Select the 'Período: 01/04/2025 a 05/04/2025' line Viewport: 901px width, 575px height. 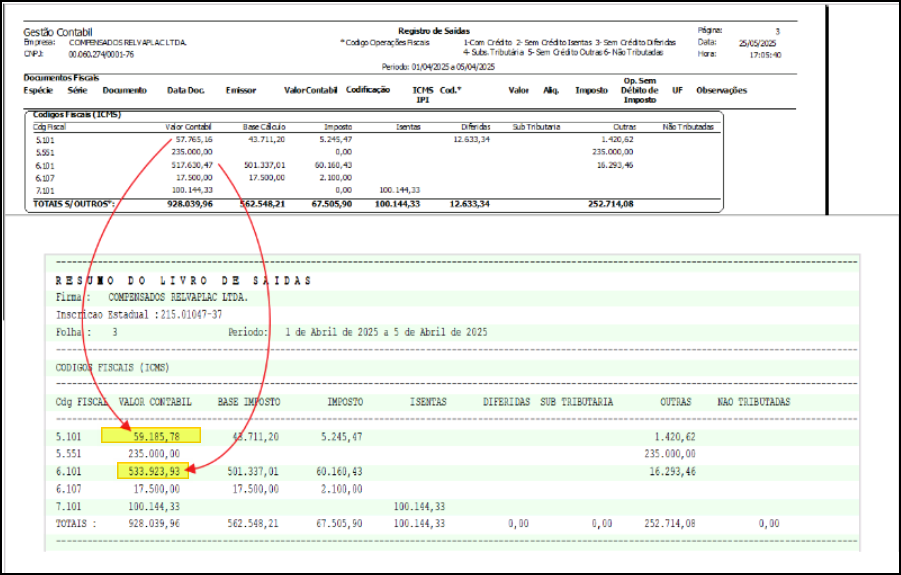[438, 67]
